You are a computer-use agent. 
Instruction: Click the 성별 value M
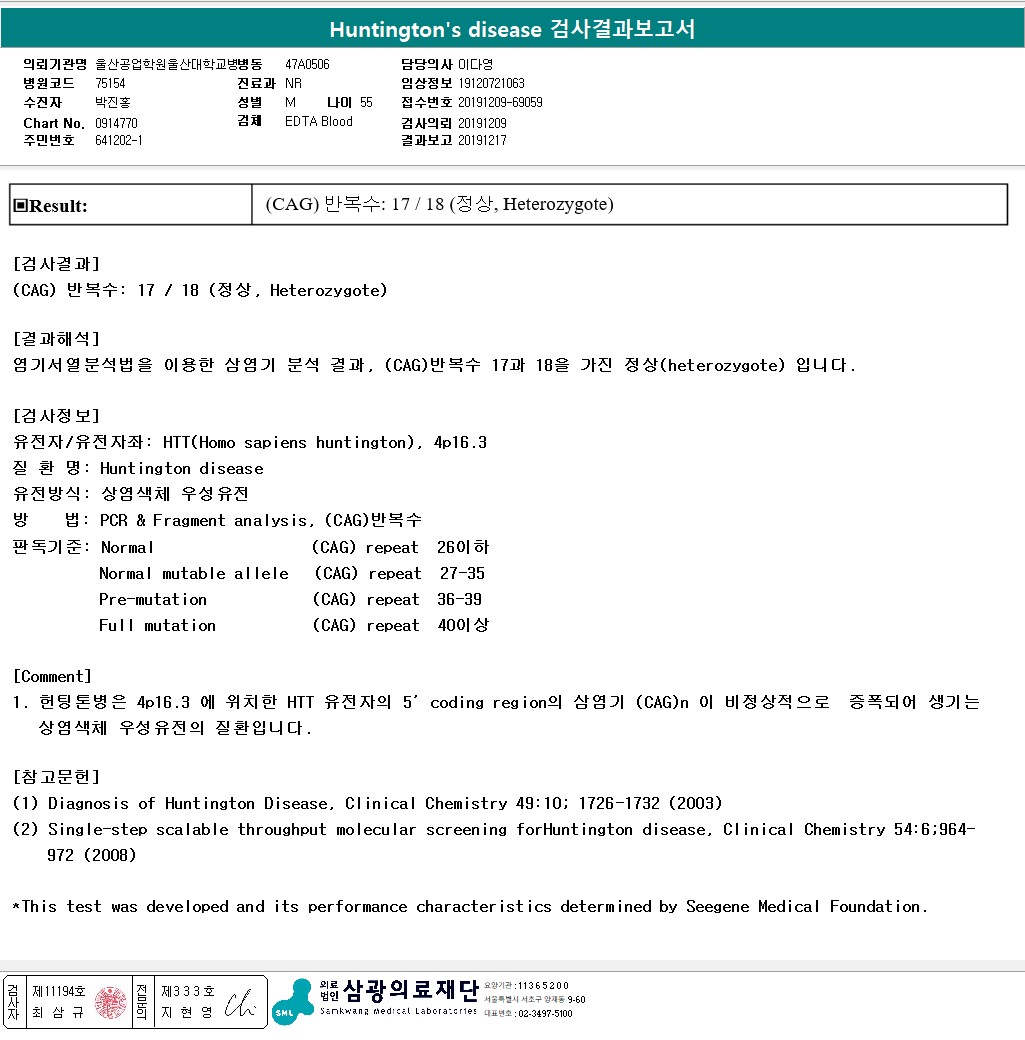tap(291, 103)
